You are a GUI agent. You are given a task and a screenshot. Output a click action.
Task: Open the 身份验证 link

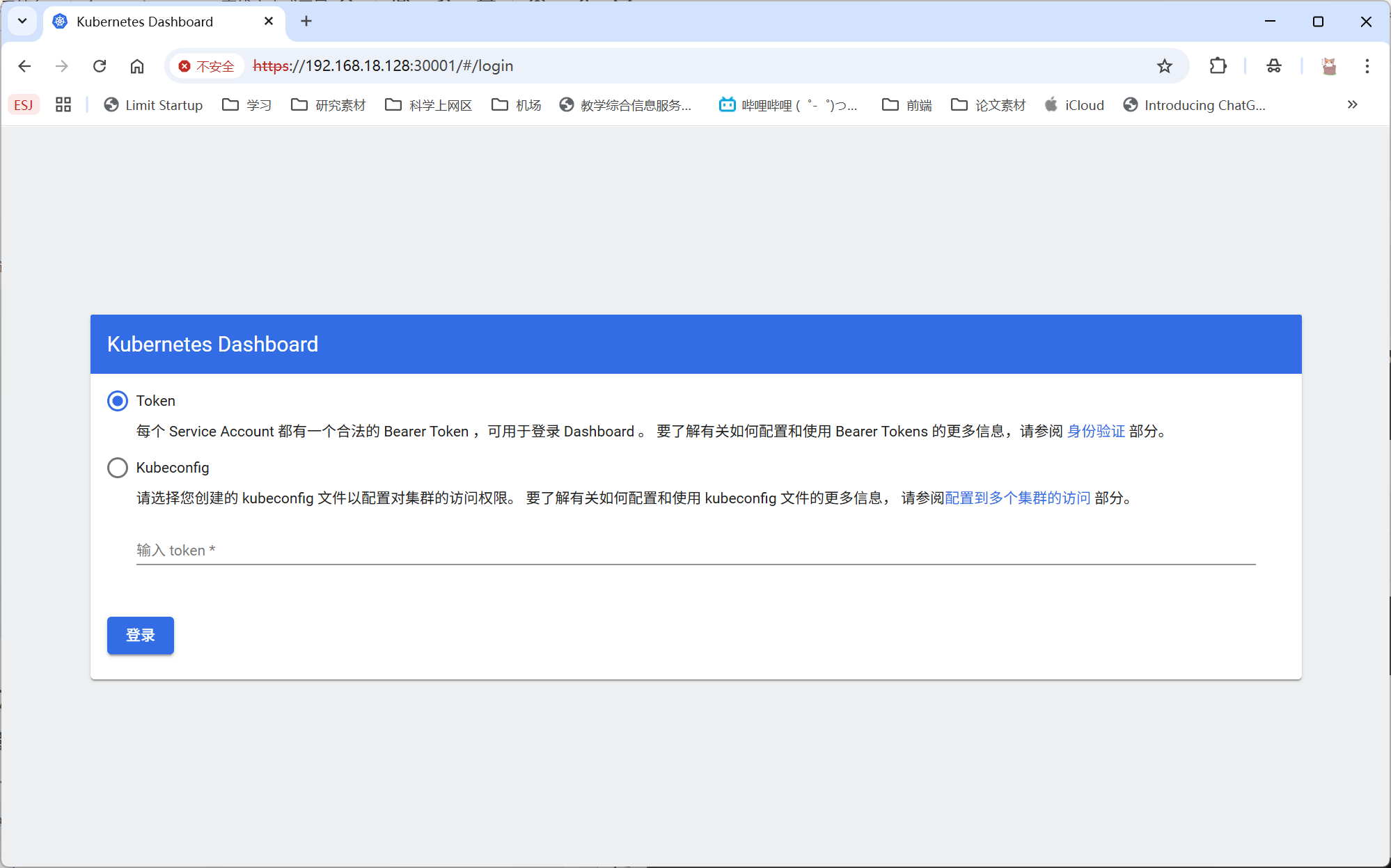[1095, 432]
